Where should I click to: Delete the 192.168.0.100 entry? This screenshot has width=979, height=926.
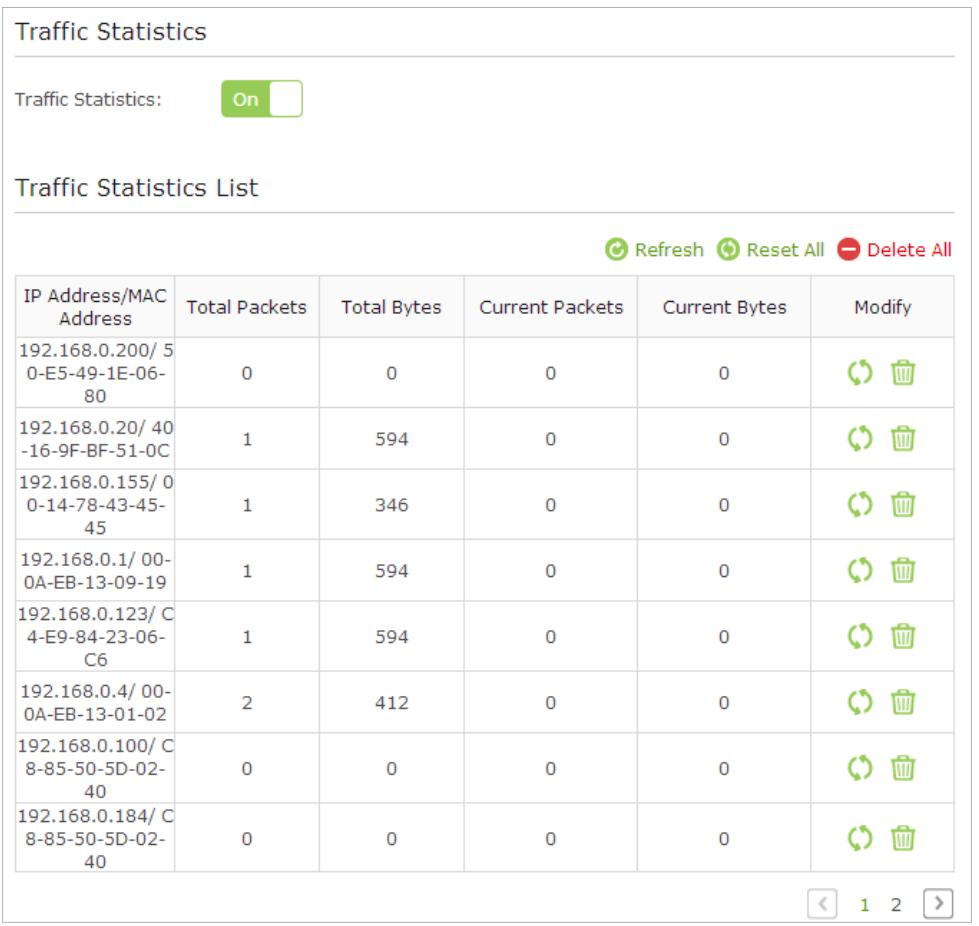point(903,768)
